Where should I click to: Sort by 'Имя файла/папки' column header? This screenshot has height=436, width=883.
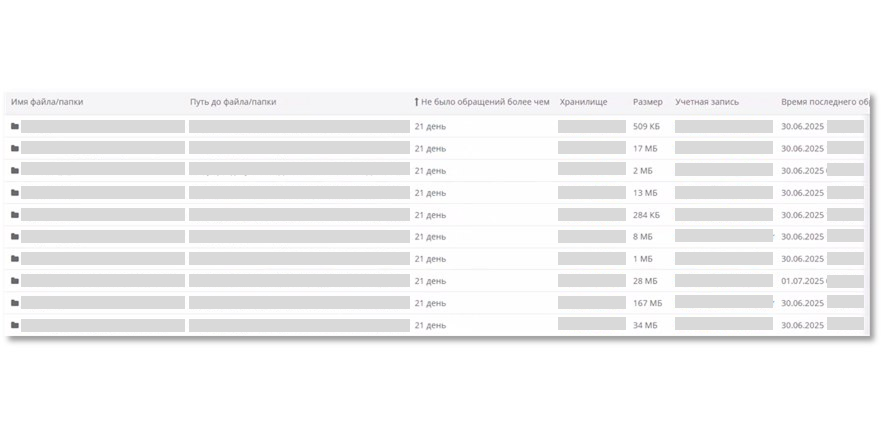[x=47, y=102]
